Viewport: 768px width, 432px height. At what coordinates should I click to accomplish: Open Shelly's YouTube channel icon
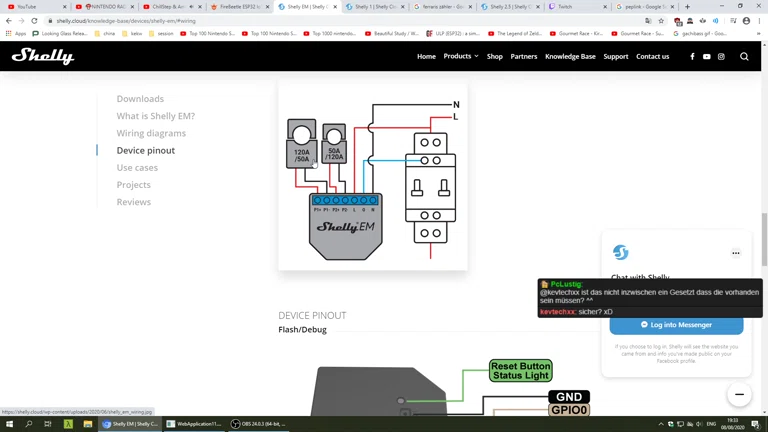706,57
